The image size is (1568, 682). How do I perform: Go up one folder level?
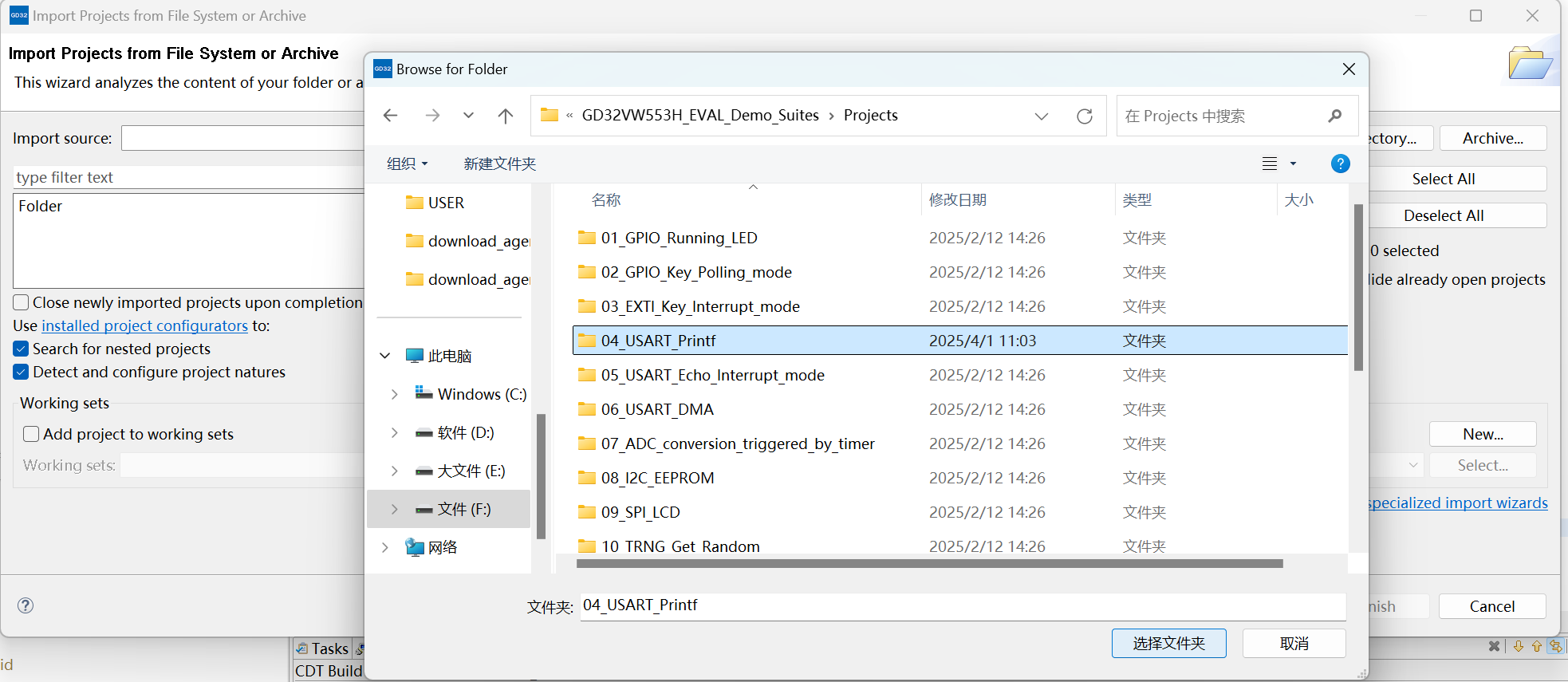(505, 116)
